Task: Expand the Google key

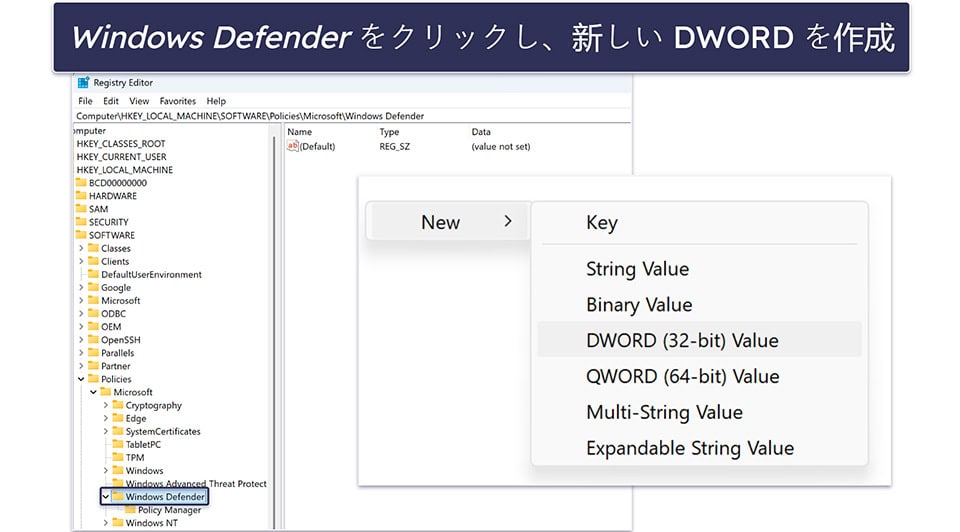Action: (81, 287)
